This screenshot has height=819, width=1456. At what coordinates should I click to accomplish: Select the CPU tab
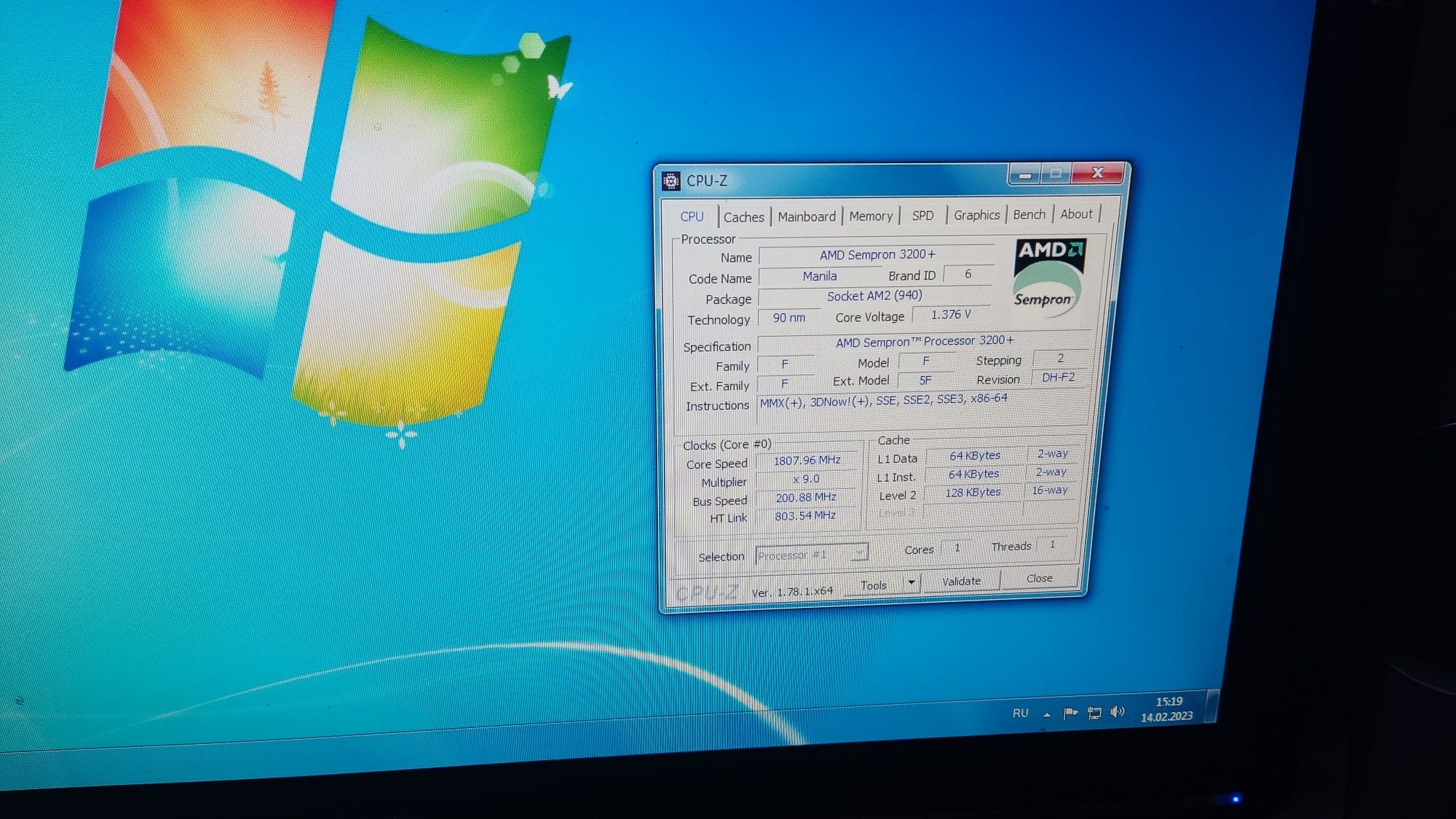pyautogui.click(x=692, y=217)
